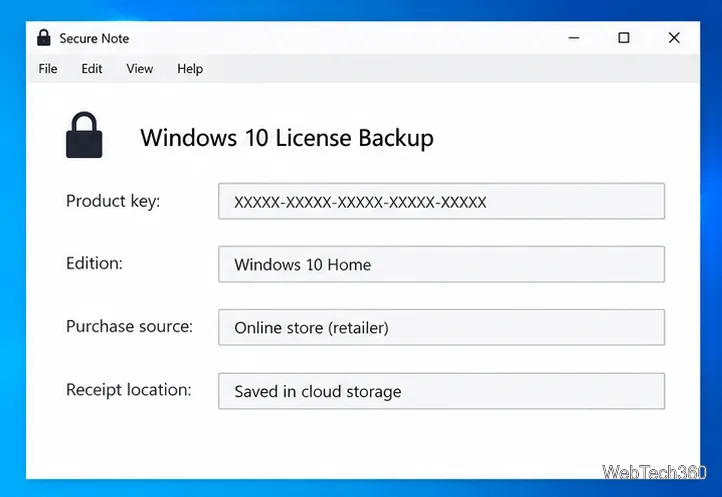Click the Product key input field
This screenshot has height=497, width=722.
point(441,201)
